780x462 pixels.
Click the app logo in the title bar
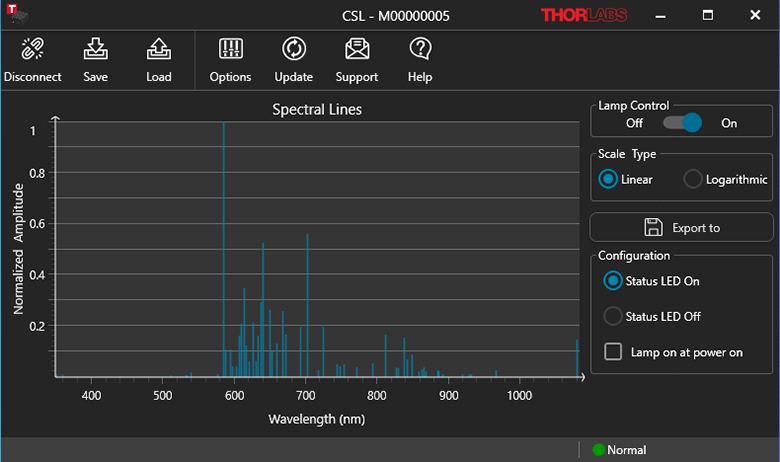[14, 14]
